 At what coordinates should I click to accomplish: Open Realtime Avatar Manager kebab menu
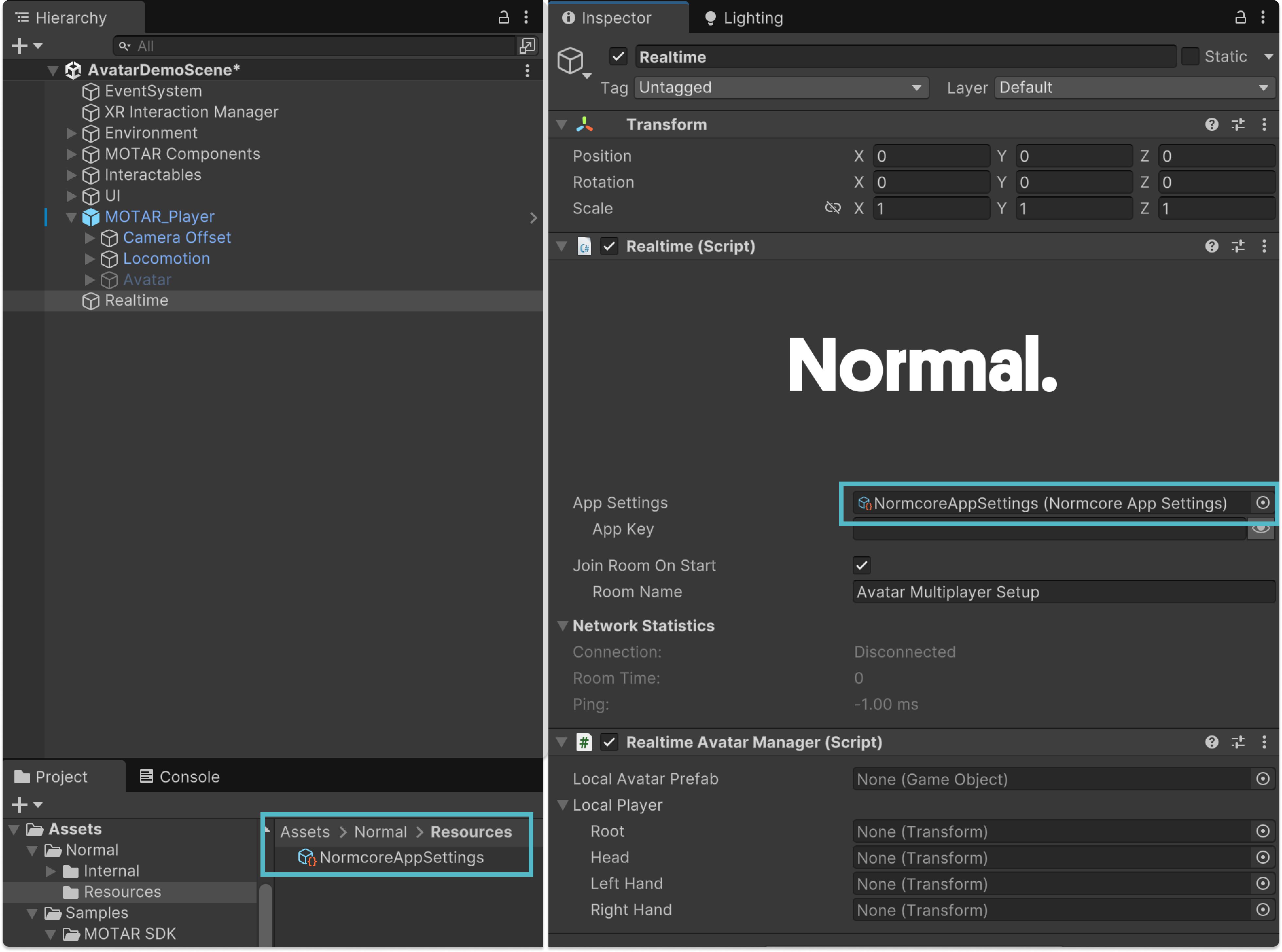click(1264, 742)
